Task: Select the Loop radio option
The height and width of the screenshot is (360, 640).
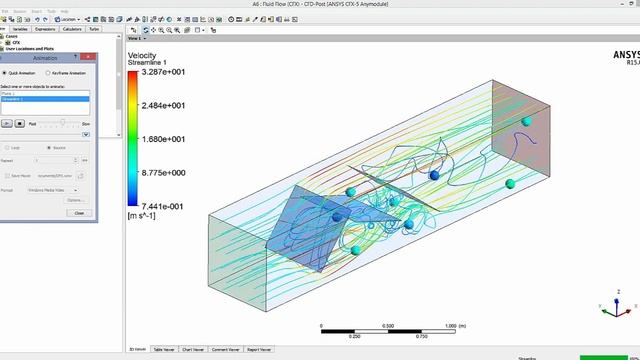Action: click(7, 148)
